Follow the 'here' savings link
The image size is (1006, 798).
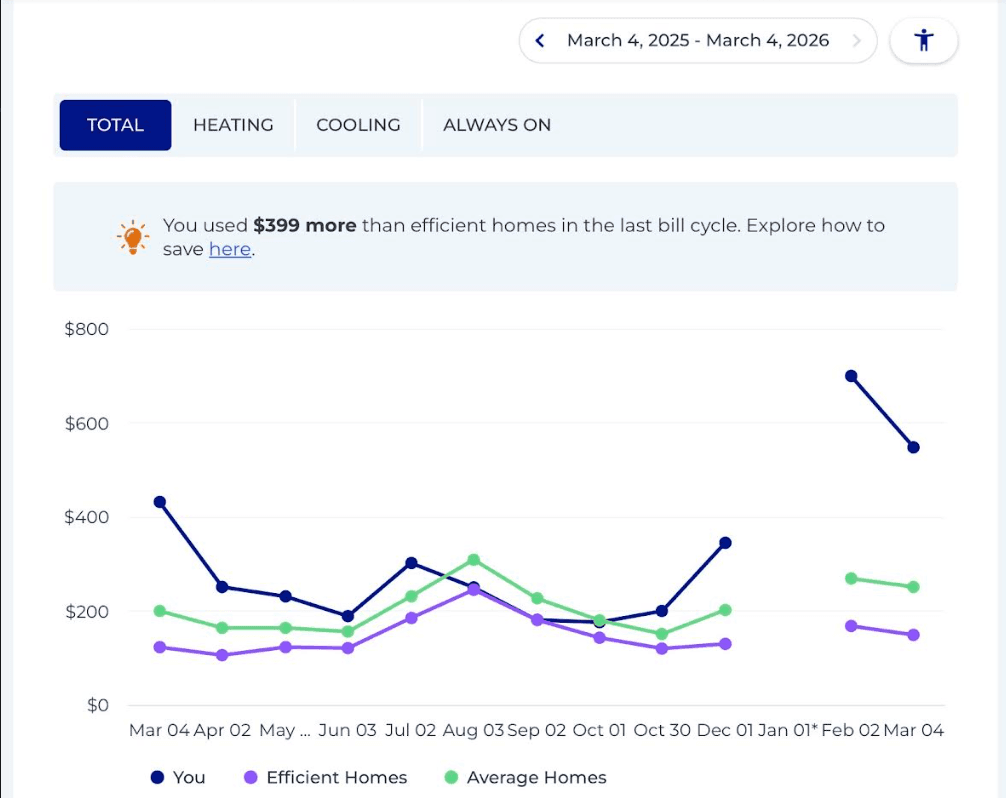pyautogui.click(x=229, y=250)
